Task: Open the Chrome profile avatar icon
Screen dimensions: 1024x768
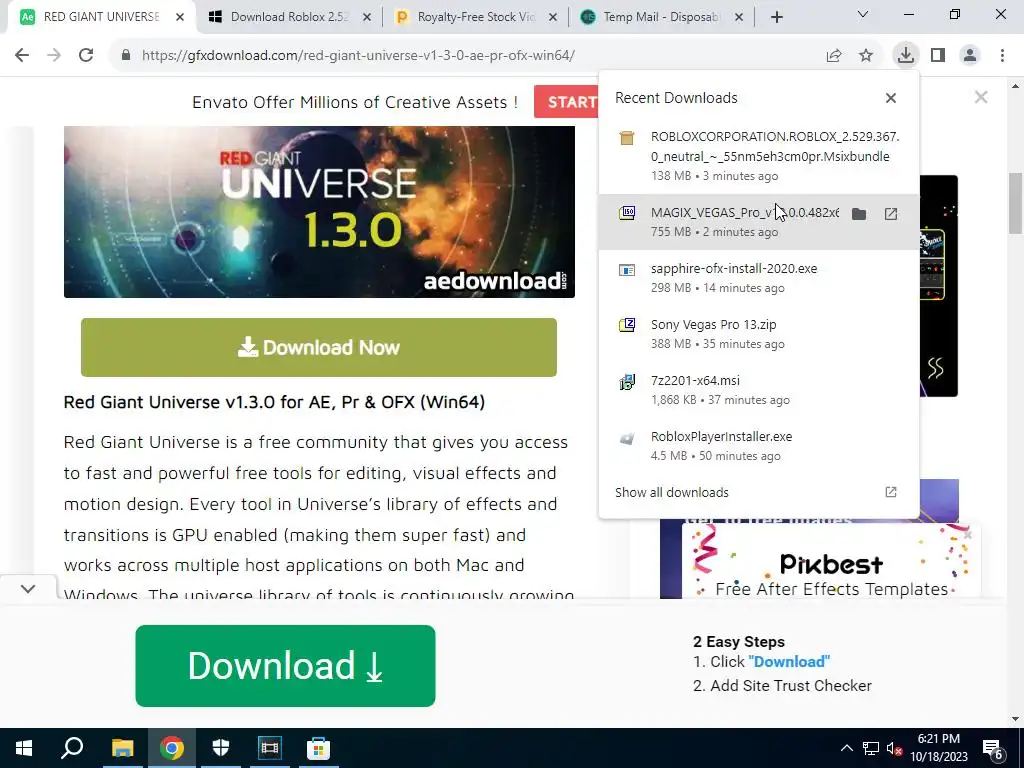Action: coord(970,56)
